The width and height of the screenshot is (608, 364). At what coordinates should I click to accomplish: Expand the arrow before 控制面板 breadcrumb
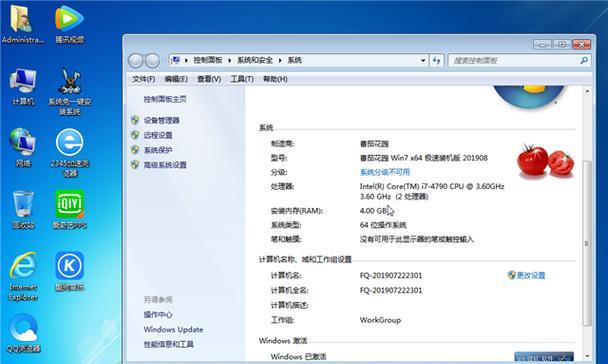[187, 60]
